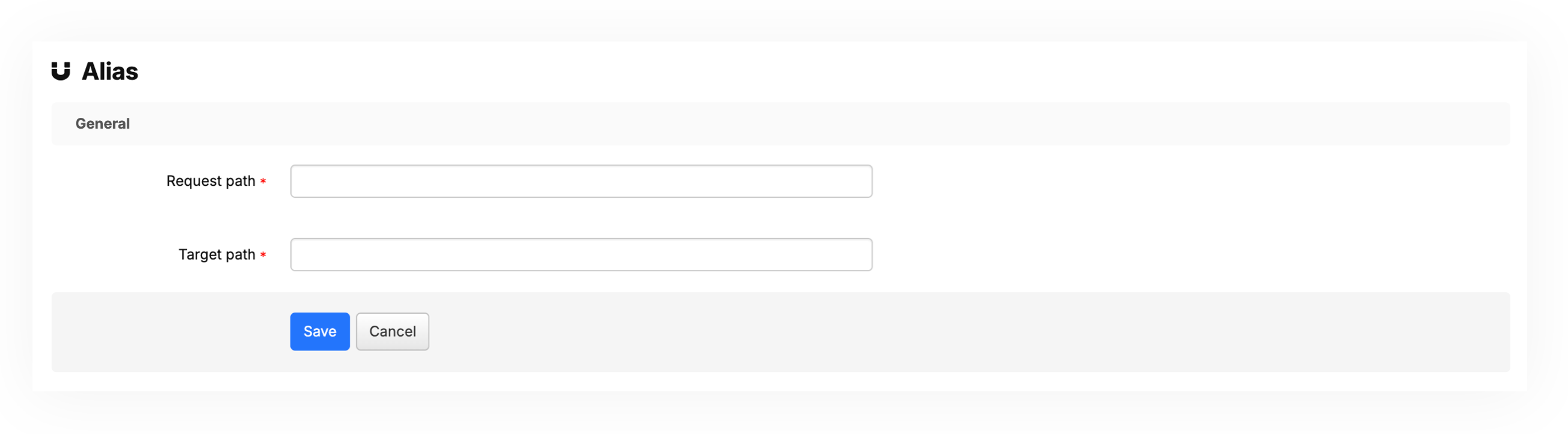
Task: Focus the Target path input box
Action: pyautogui.click(x=581, y=254)
